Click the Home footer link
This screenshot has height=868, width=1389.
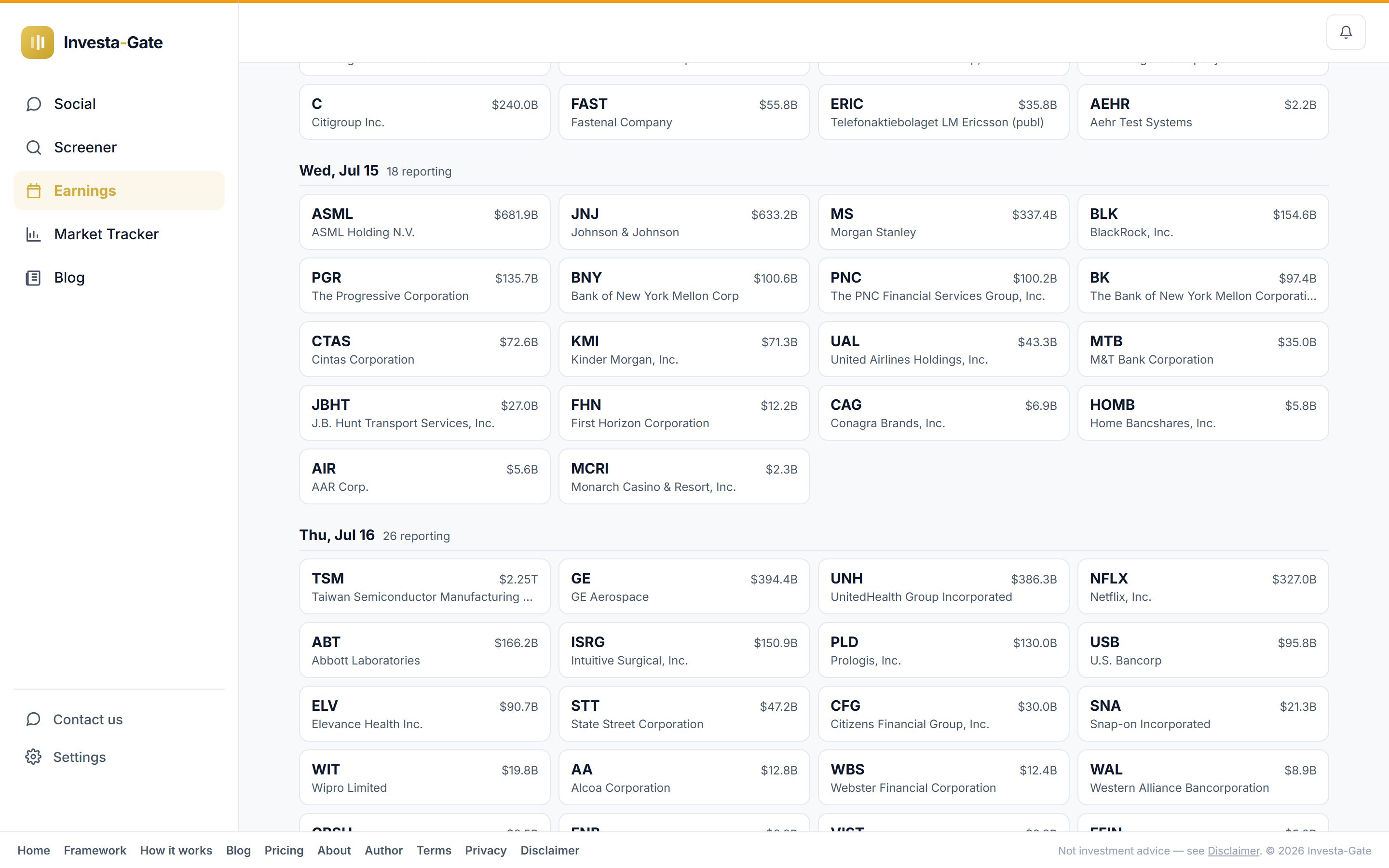tap(33, 850)
